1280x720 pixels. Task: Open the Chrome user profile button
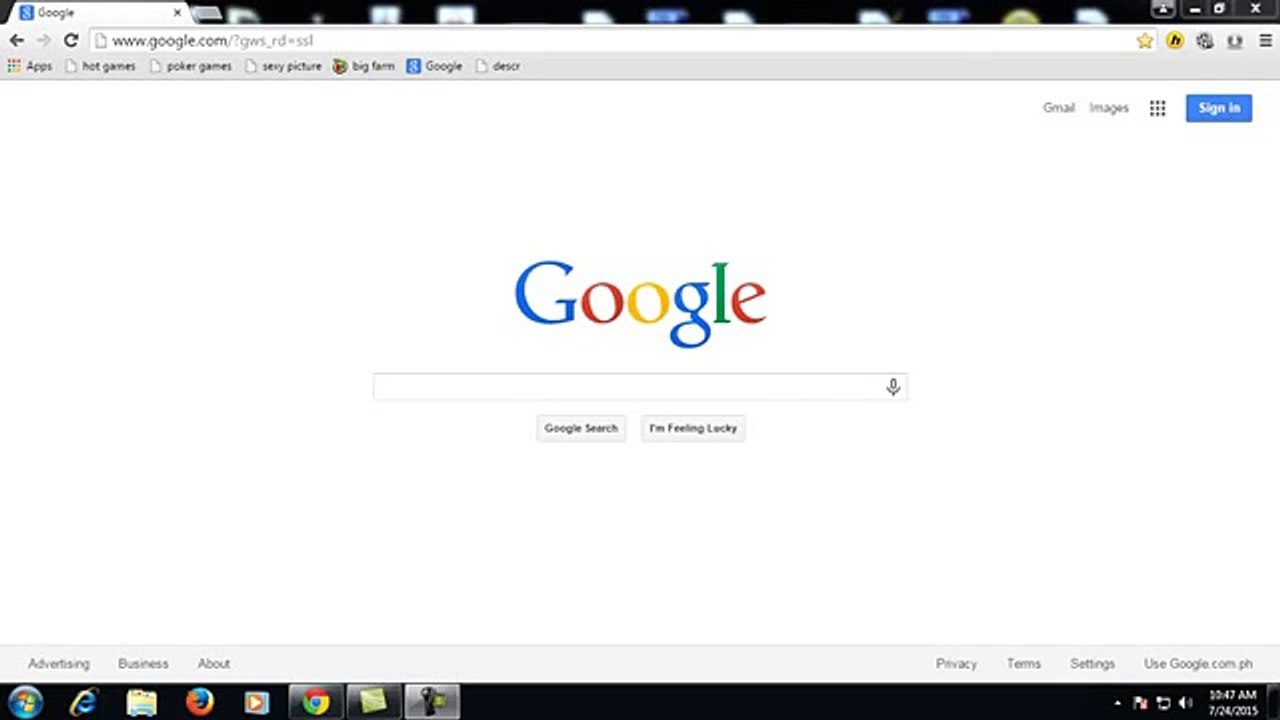click(1163, 9)
